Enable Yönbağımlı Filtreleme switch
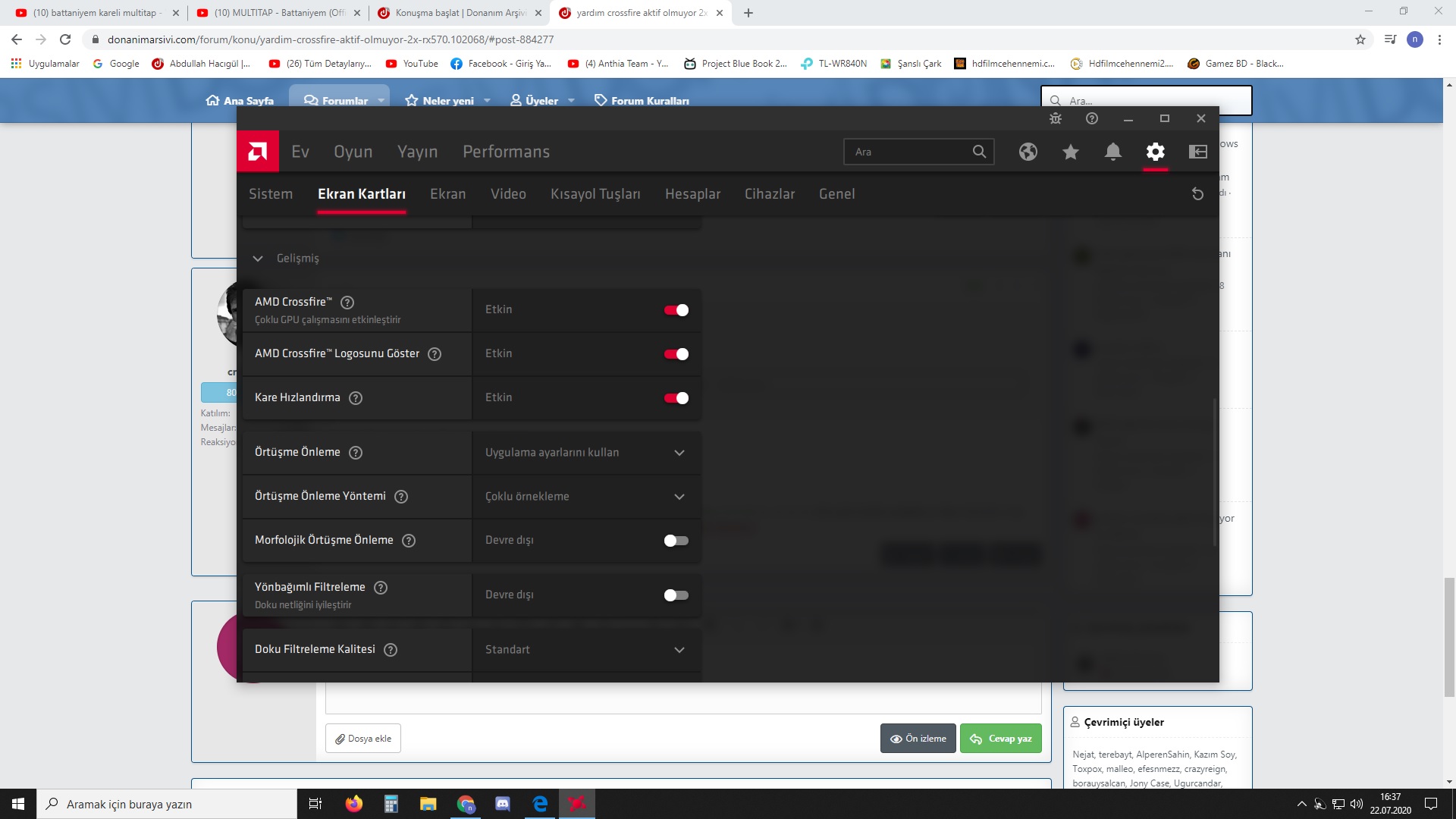Screen dimensions: 1456x819 pyautogui.click(x=676, y=595)
